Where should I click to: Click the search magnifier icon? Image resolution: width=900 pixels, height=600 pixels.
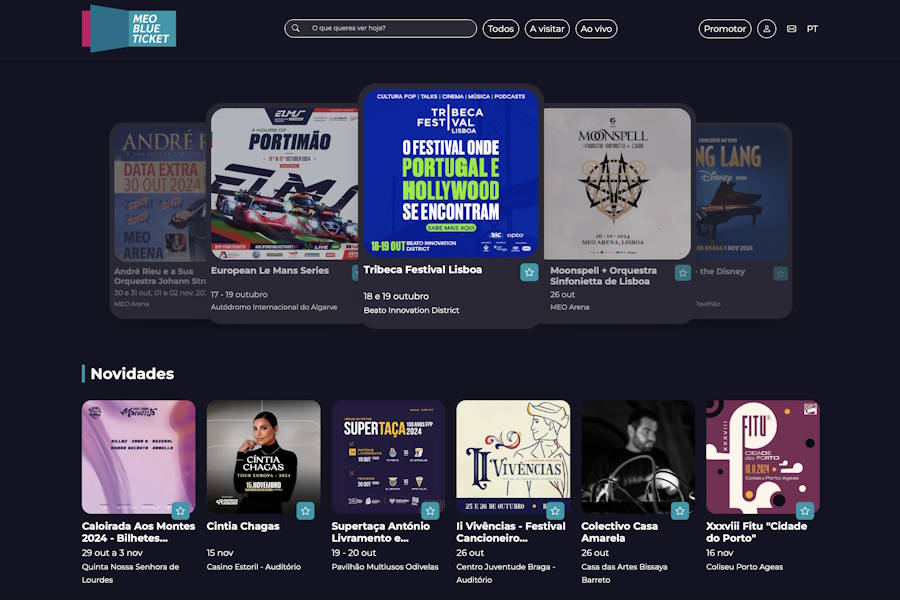296,28
